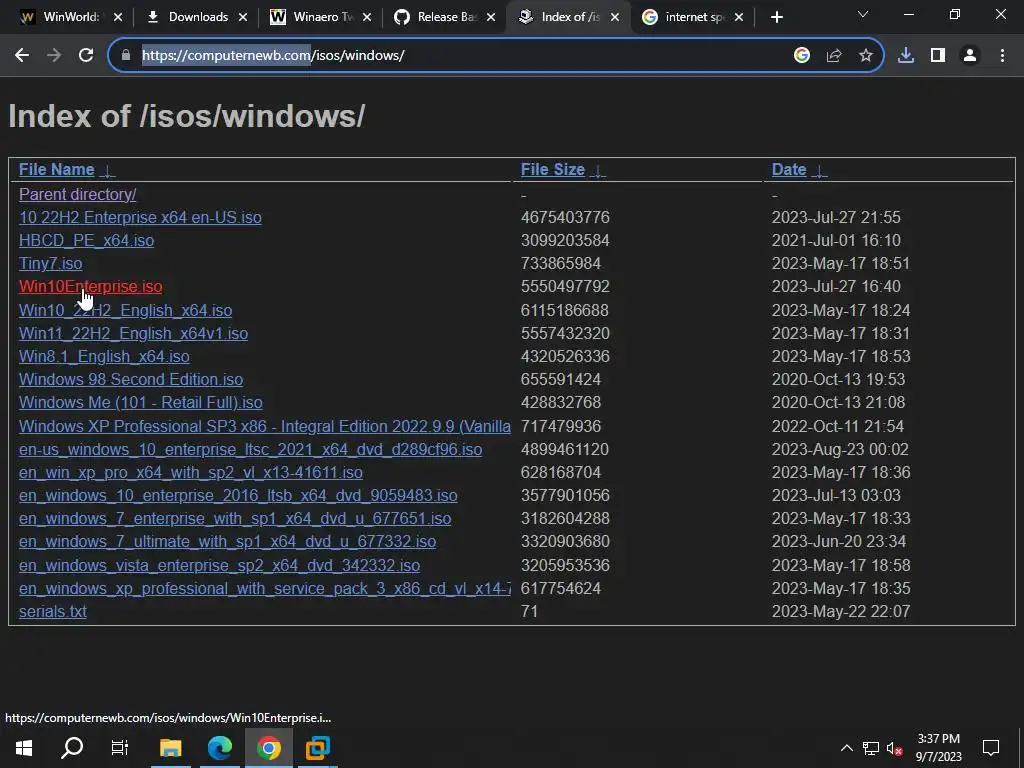1024x768 pixels.
Task: Download en_win_xp_pro_x64_with_sp2 iso
Action: click(x=191, y=473)
